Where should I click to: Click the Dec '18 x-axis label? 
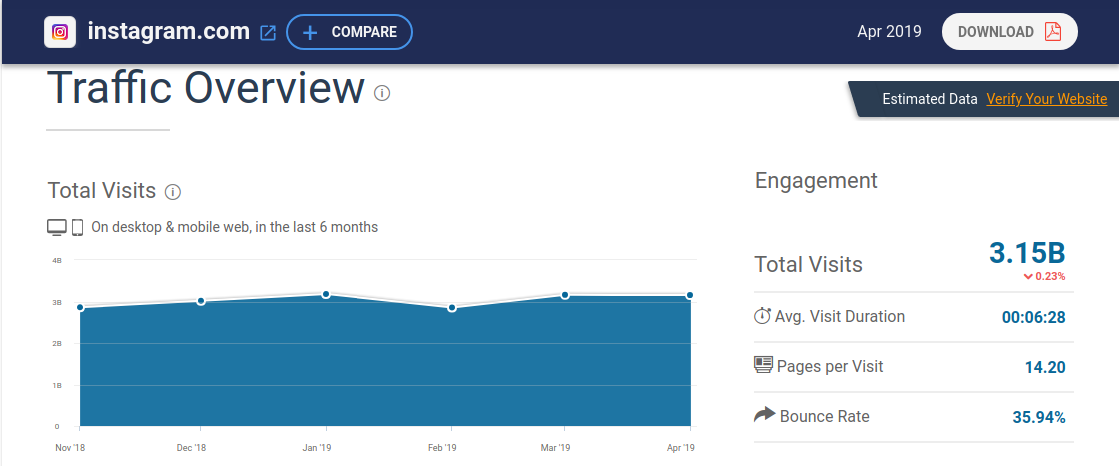pos(191,448)
